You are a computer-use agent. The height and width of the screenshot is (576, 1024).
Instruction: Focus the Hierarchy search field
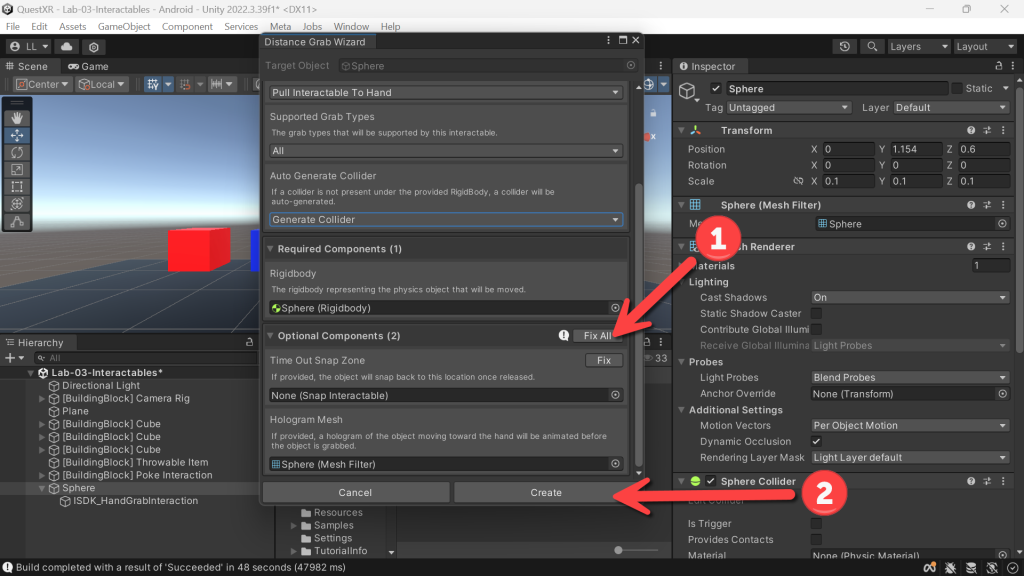coord(145,358)
